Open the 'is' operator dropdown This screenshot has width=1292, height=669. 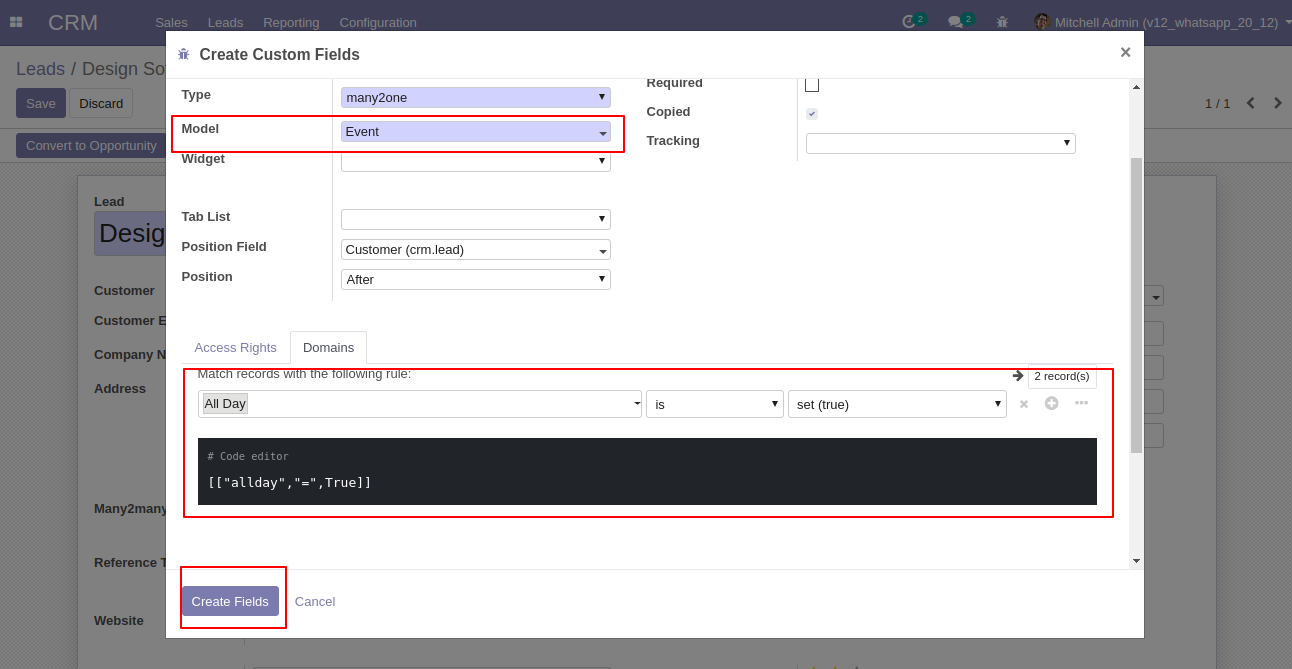click(x=715, y=404)
